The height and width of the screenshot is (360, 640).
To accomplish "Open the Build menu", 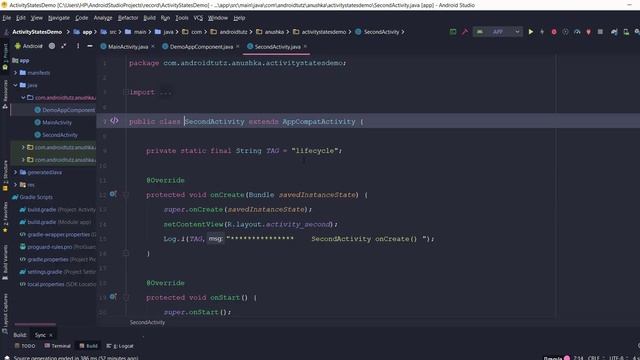I will [x=149, y=18].
